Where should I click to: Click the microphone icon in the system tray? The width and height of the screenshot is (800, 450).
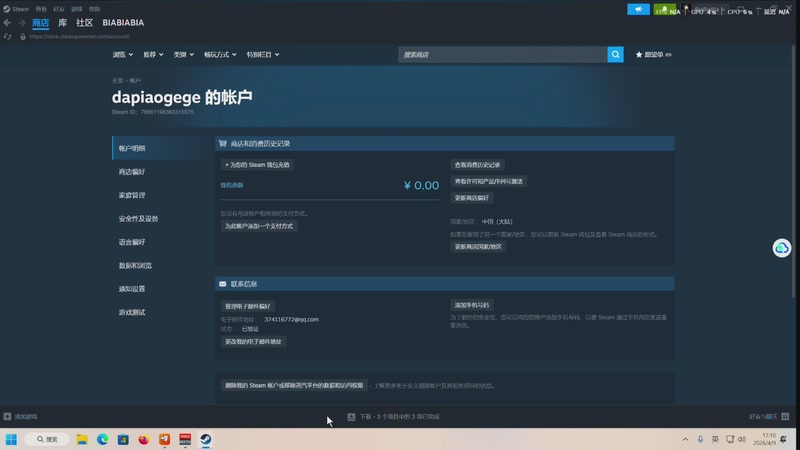click(701, 439)
